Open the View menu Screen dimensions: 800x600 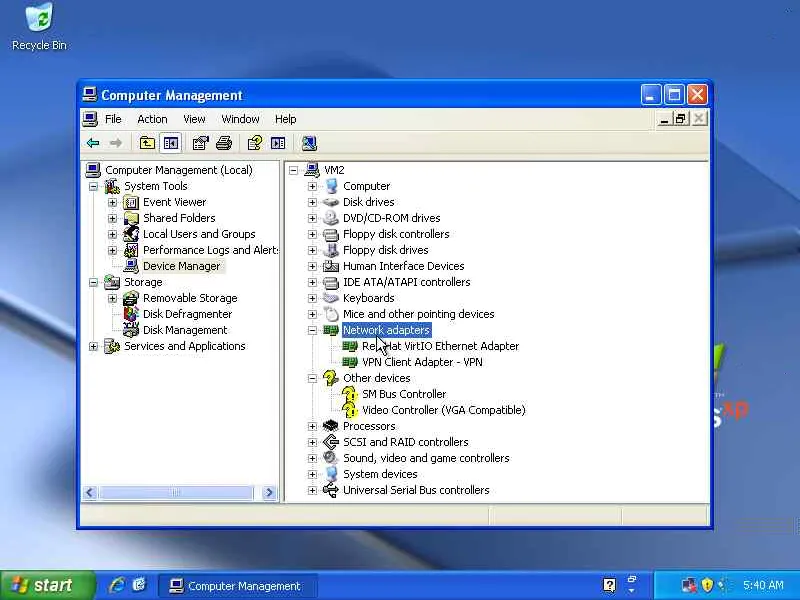pos(194,119)
